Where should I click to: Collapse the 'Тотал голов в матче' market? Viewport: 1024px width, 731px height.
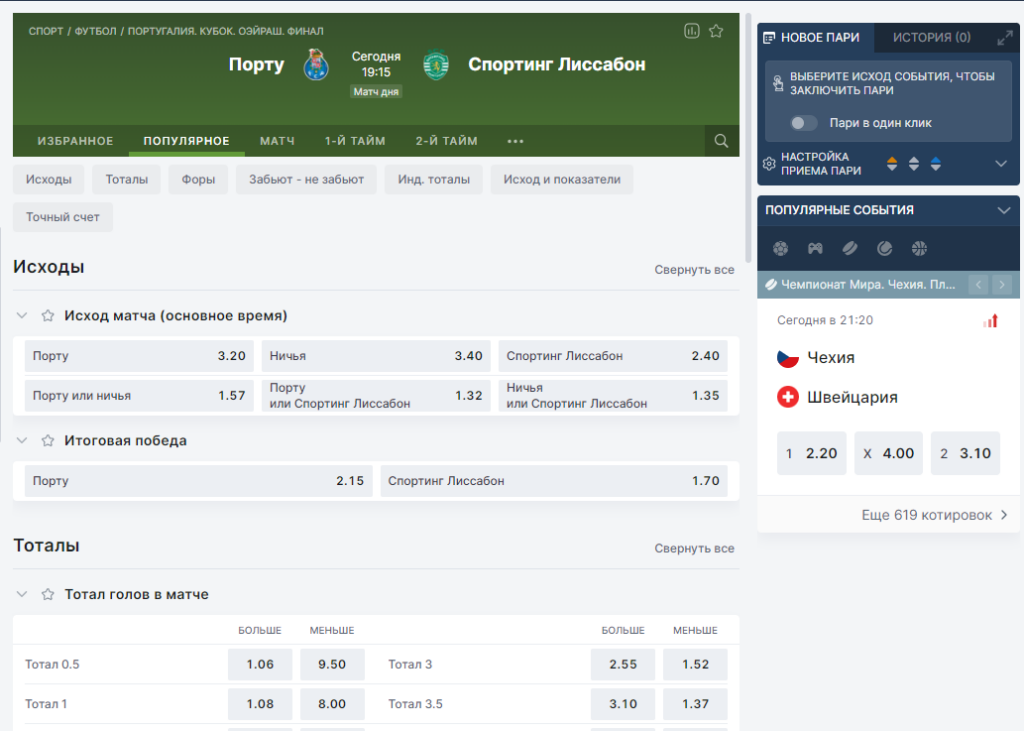(22, 594)
